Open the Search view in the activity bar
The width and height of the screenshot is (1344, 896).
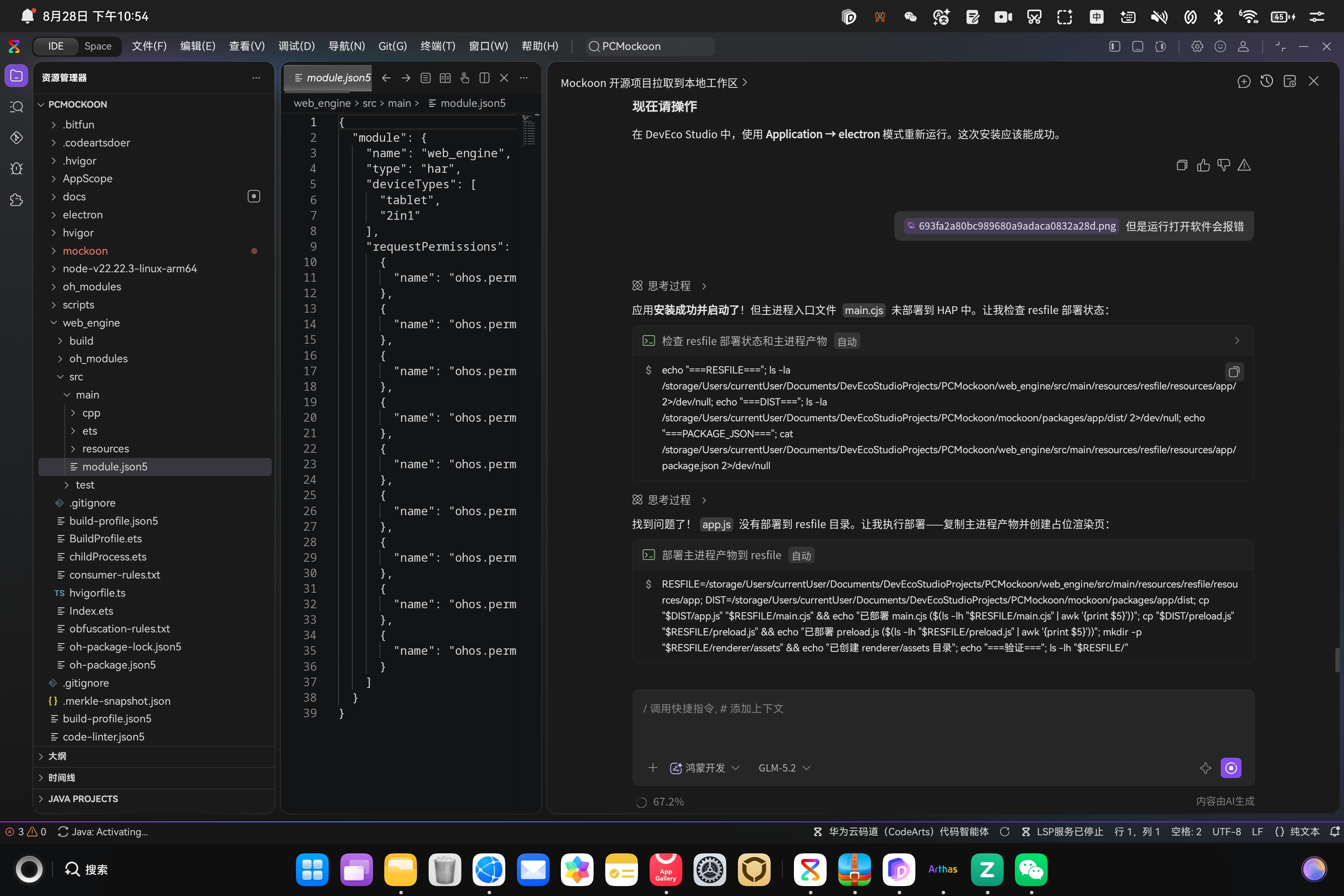point(16,107)
